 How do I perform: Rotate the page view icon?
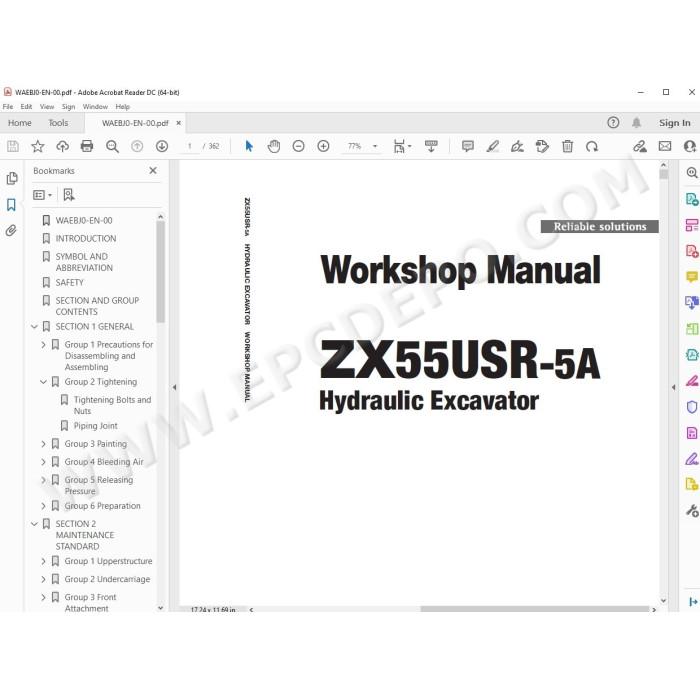(592, 146)
